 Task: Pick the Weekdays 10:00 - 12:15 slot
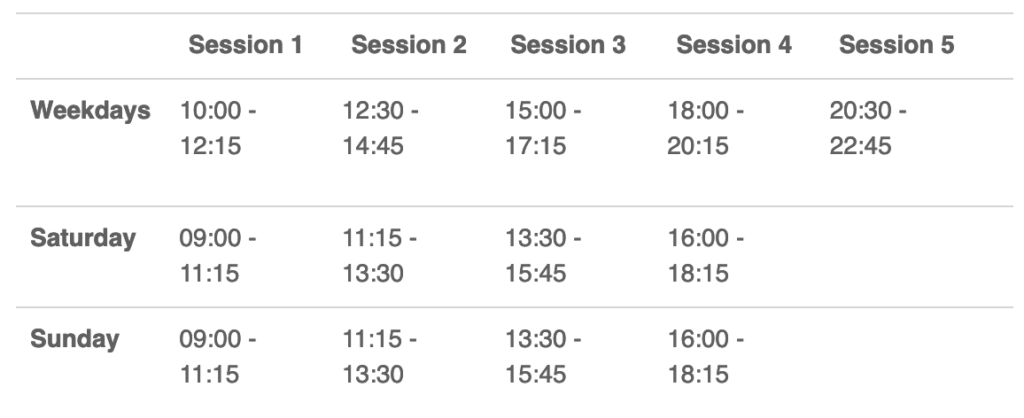[218, 128]
